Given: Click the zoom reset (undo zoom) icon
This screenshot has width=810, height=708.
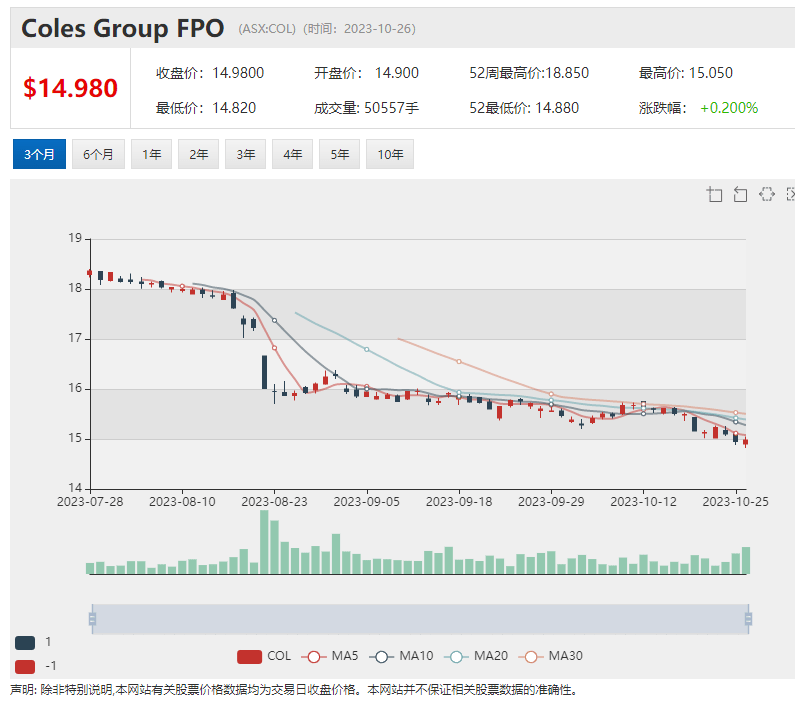Looking at the screenshot, I should pos(740,194).
